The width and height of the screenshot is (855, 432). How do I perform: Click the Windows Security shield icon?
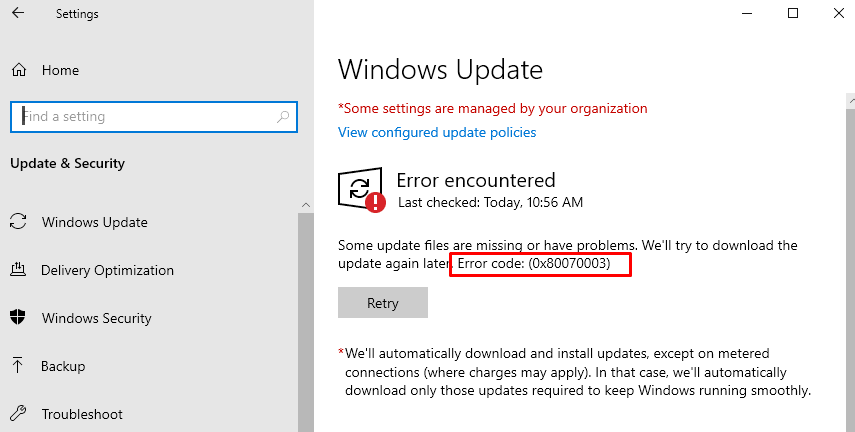(18, 318)
